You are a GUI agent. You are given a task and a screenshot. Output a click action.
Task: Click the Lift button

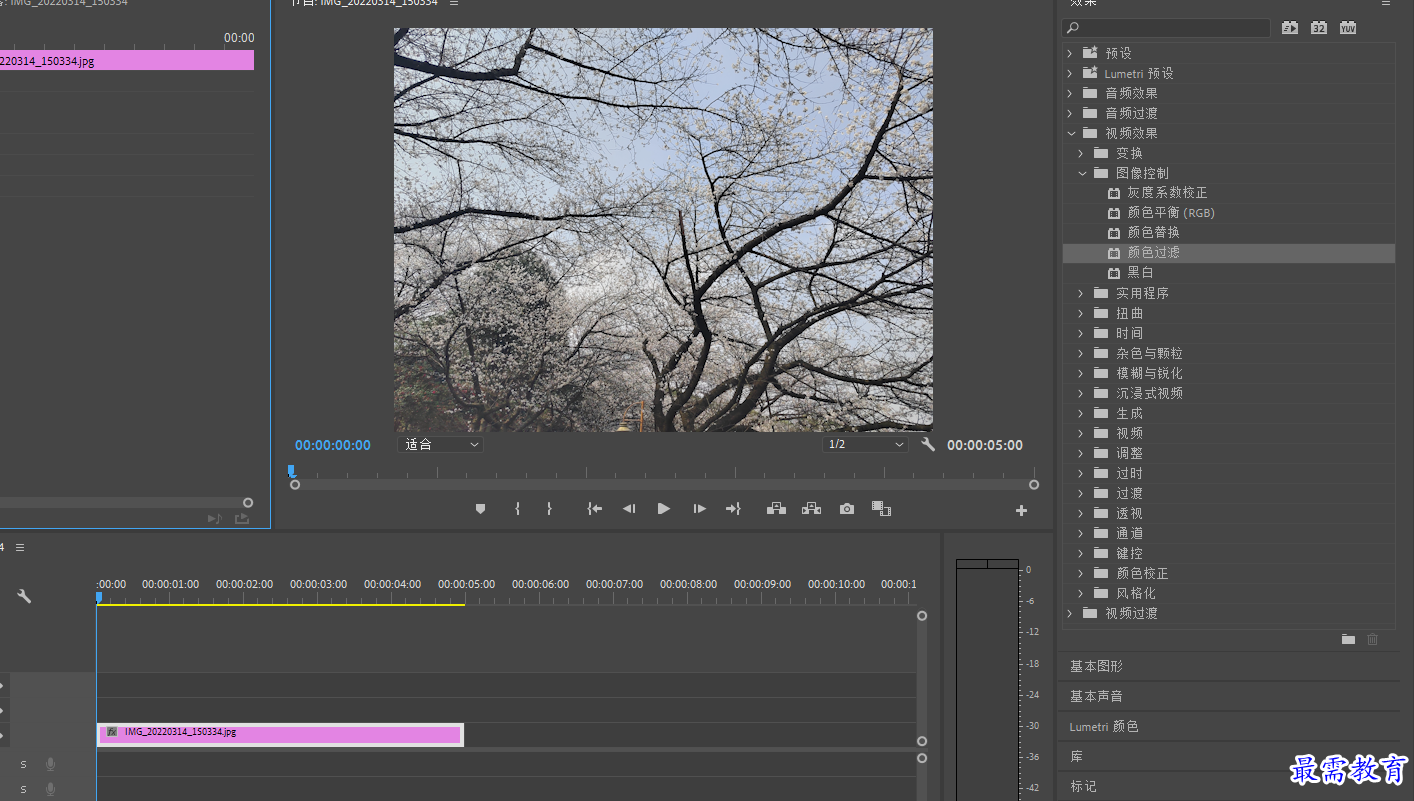(776, 509)
